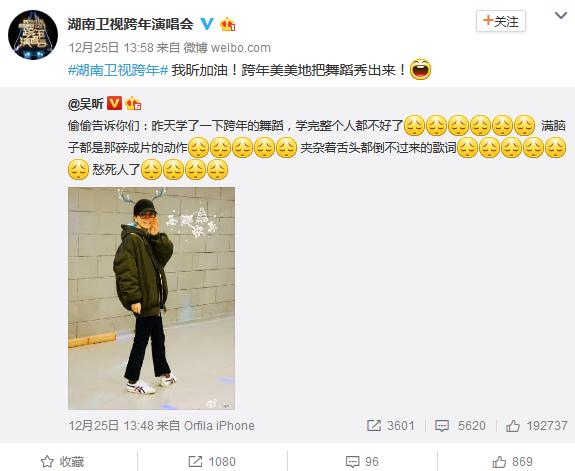The height and width of the screenshot is (471, 575).
Task: Click the crown badge next to 吴昕
Action: [x=133, y=104]
